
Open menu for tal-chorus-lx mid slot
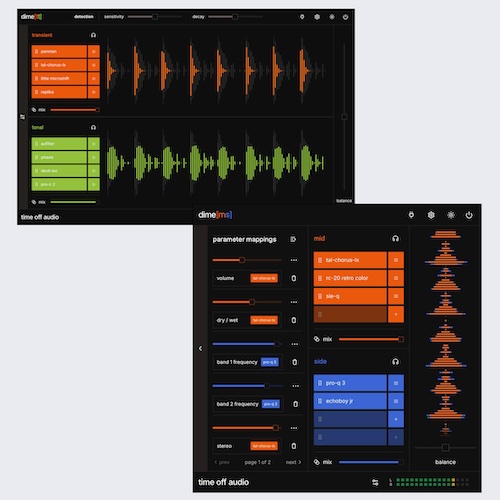(396, 260)
